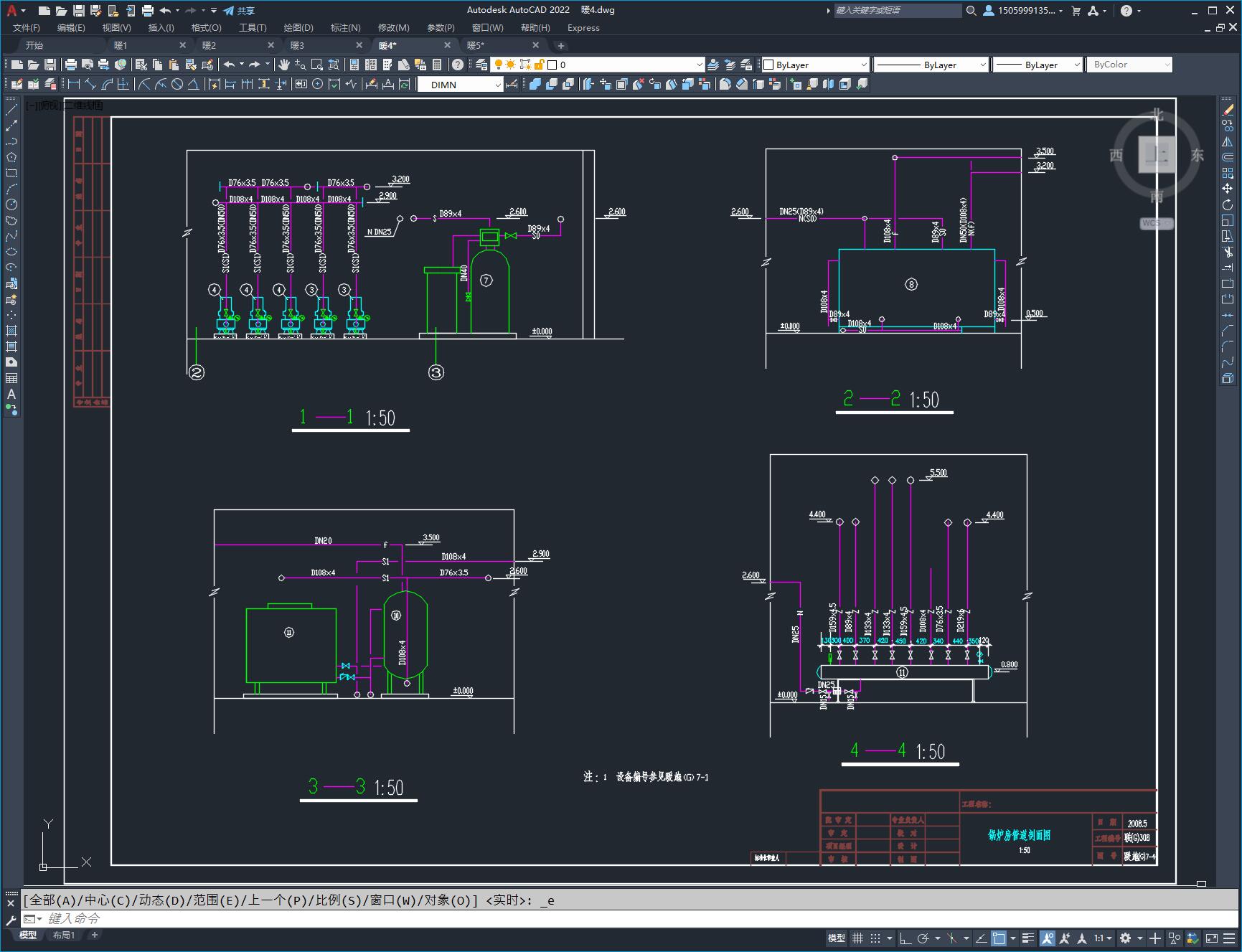Click the Erase tool in modify toolbar
Viewport: 1242px width, 952px height.
(x=1228, y=110)
